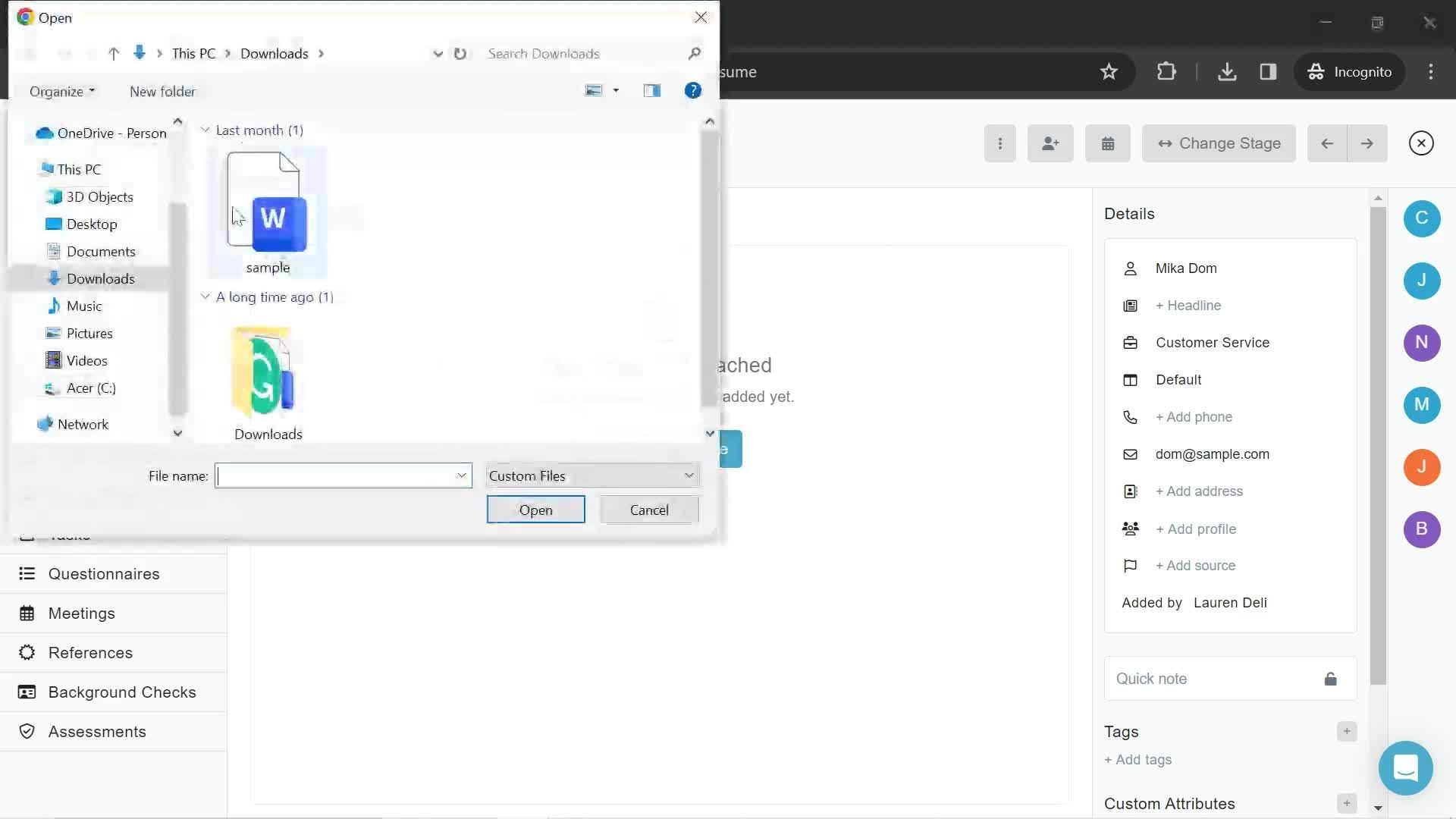Scroll down the file browser list

click(x=710, y=432)
